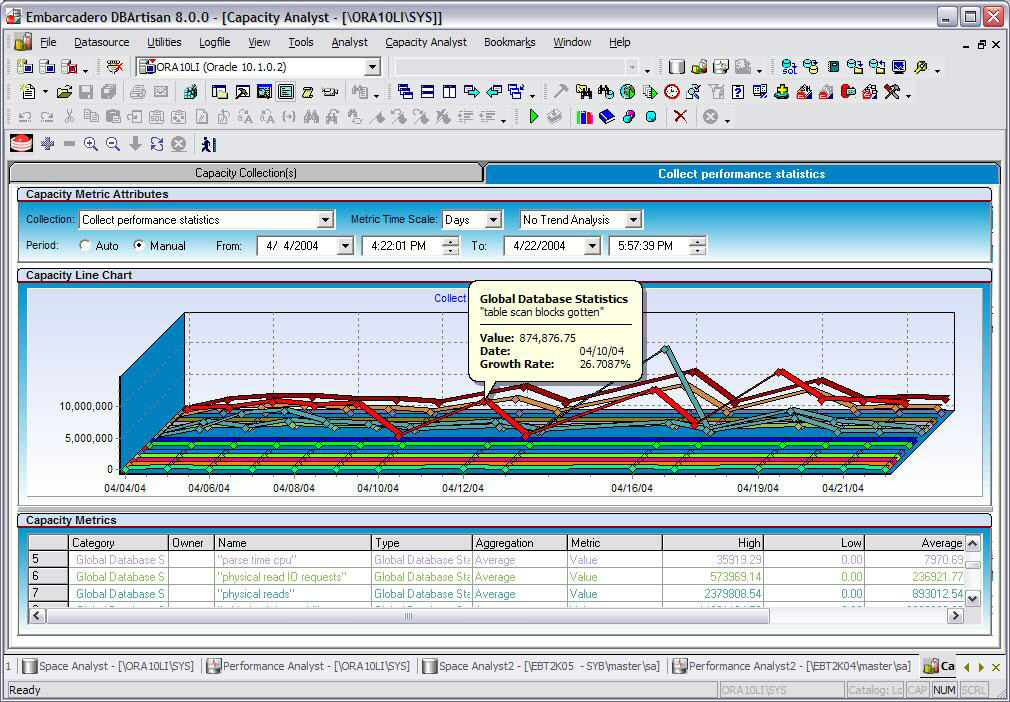Click the Category column header

coord(117,543)
